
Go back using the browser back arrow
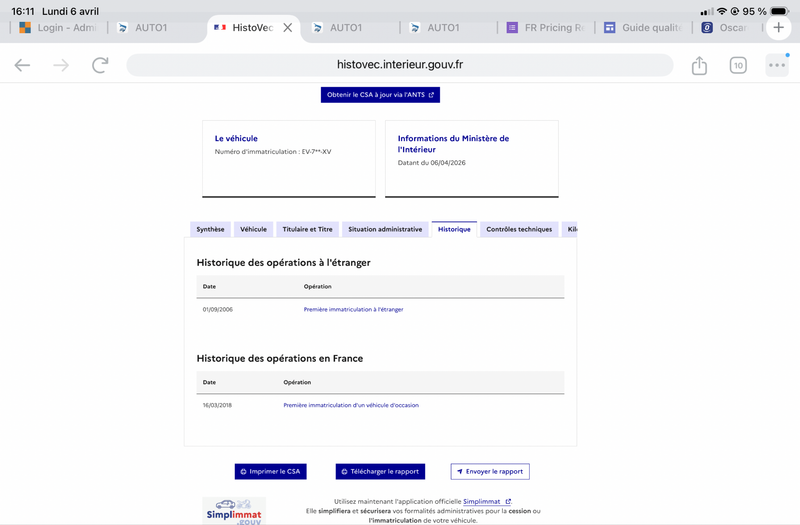tap(22, 65)
